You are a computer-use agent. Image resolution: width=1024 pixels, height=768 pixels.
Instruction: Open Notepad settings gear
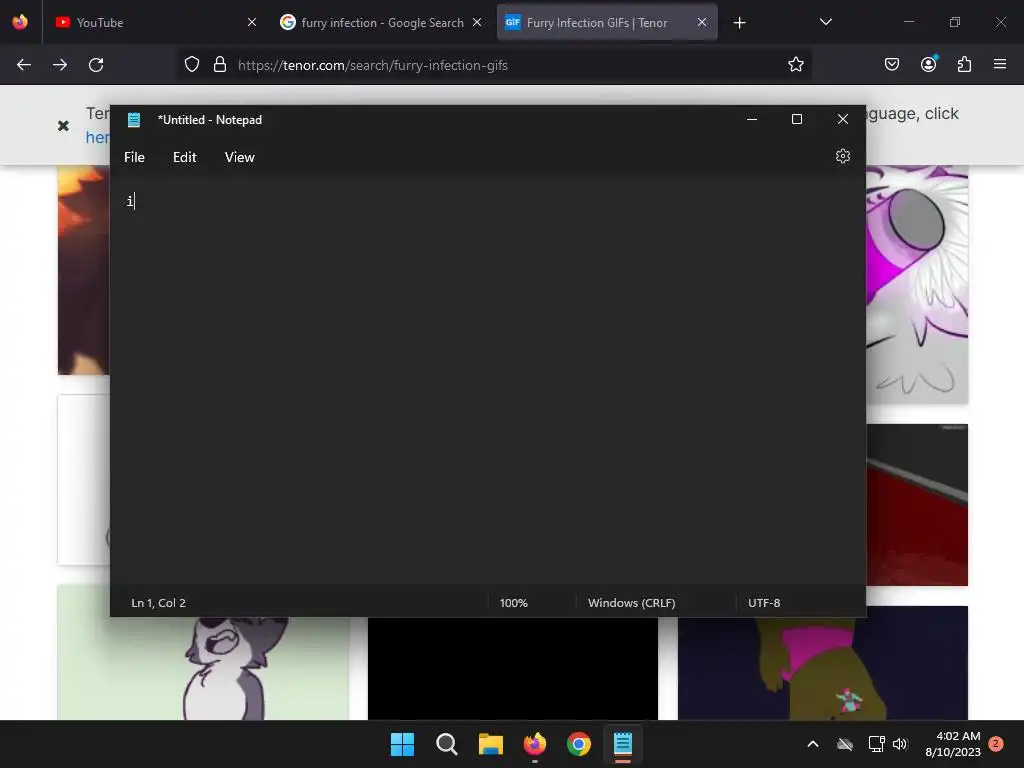[x=842, y=157]
